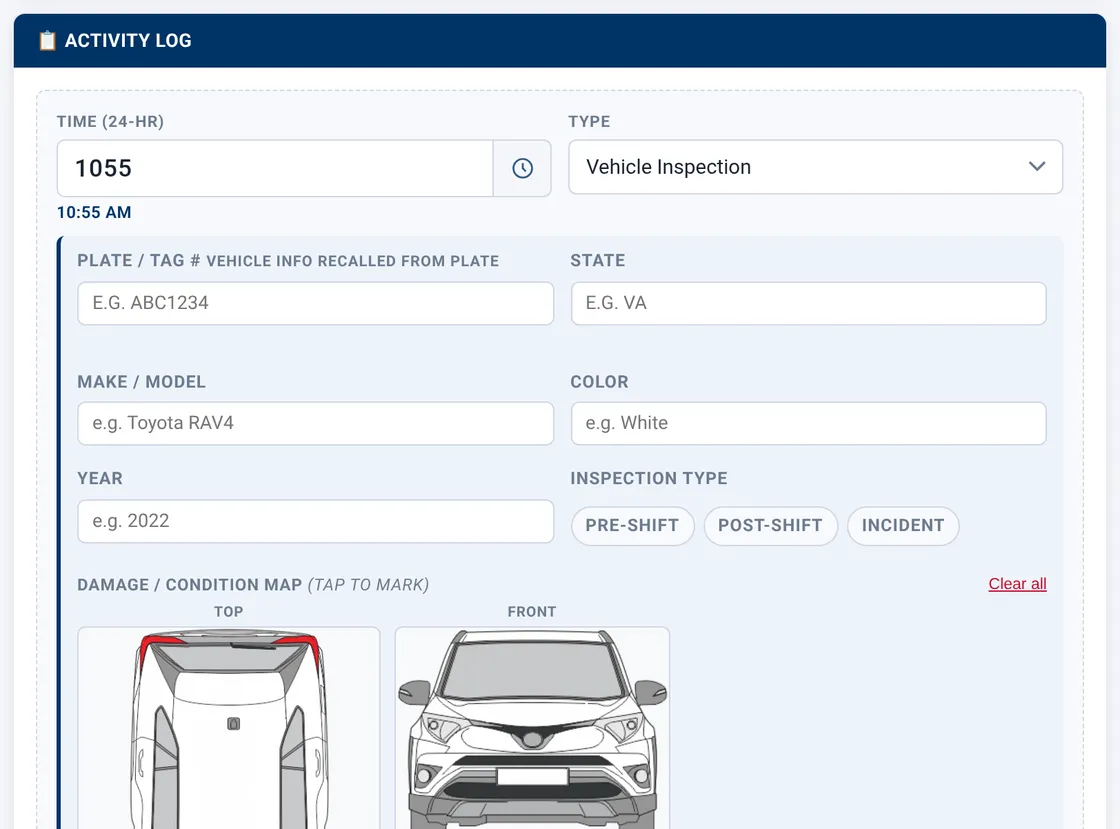Click the 10:55 AM time text
Image resolution: width=1120 pixels, height=829 pixels.
94,212
